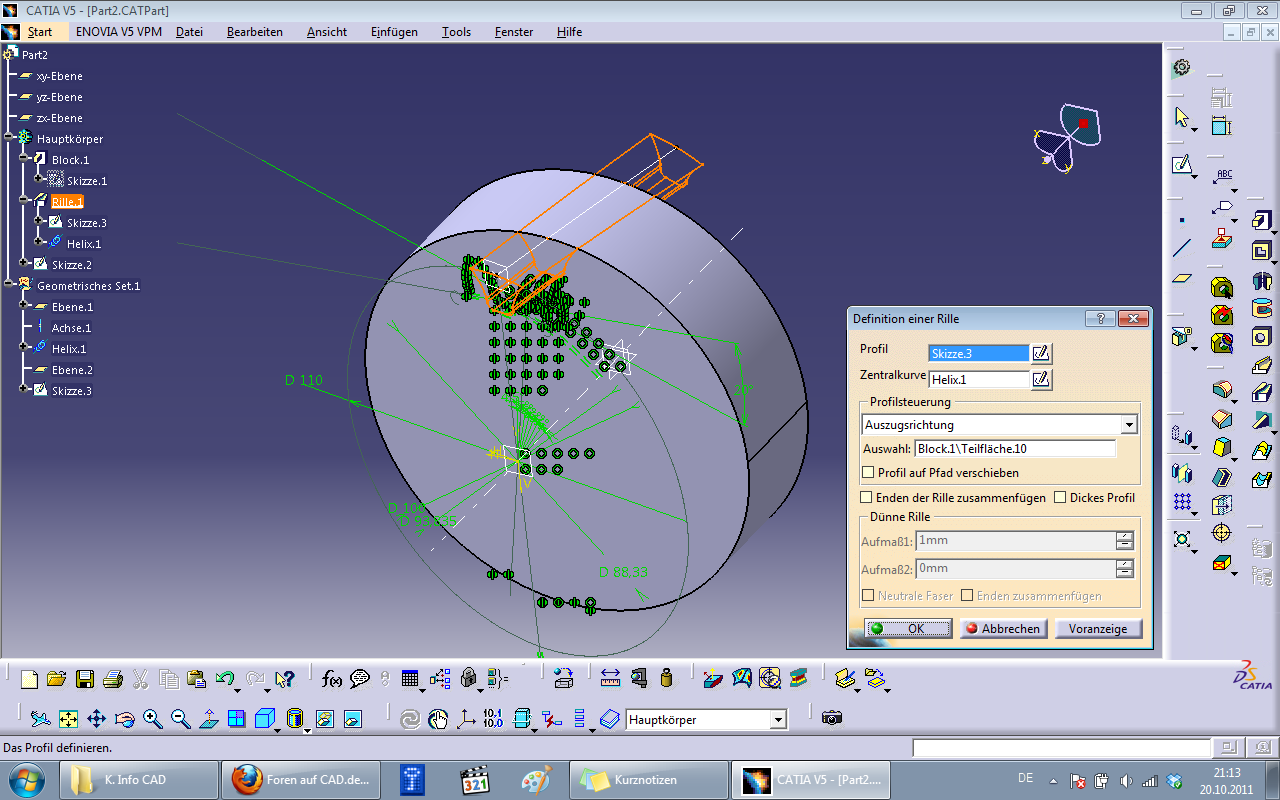1280x800 pixels.
Task: Open the Auszugsrichtung profile control dropdown
Action: pos(1129,425)
